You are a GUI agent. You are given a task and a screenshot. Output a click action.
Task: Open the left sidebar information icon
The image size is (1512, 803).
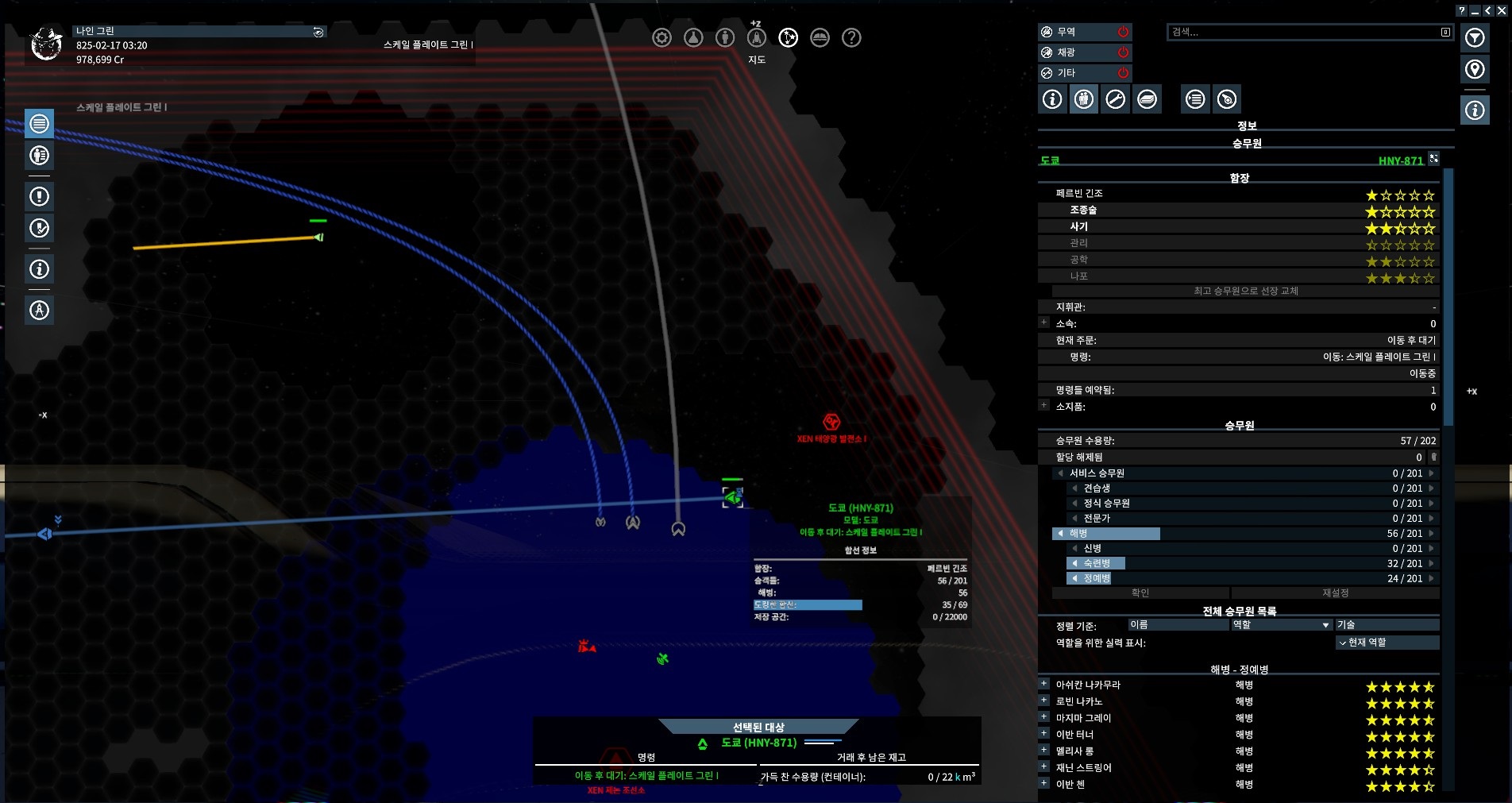39,268
